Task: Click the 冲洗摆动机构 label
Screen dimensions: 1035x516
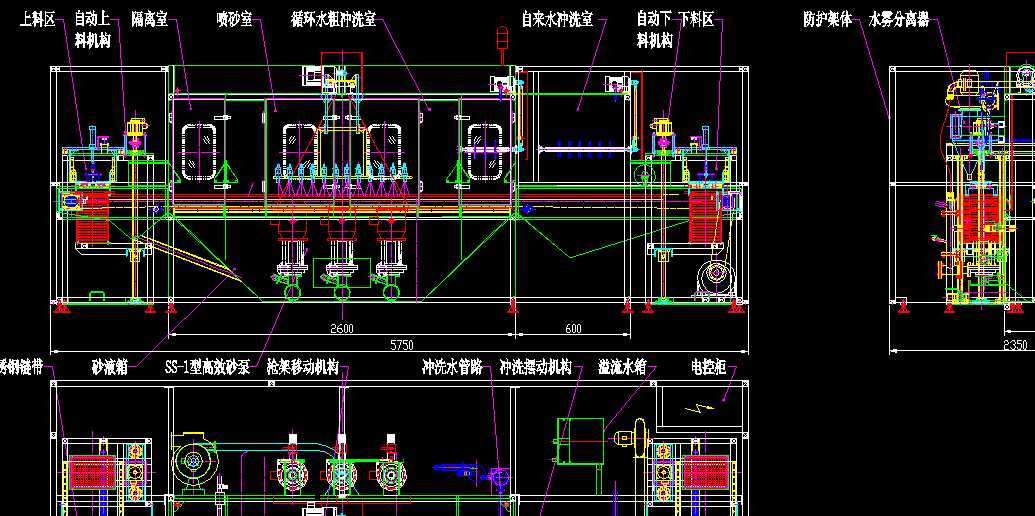Action: pyautogui.click(x=535, y=368)
